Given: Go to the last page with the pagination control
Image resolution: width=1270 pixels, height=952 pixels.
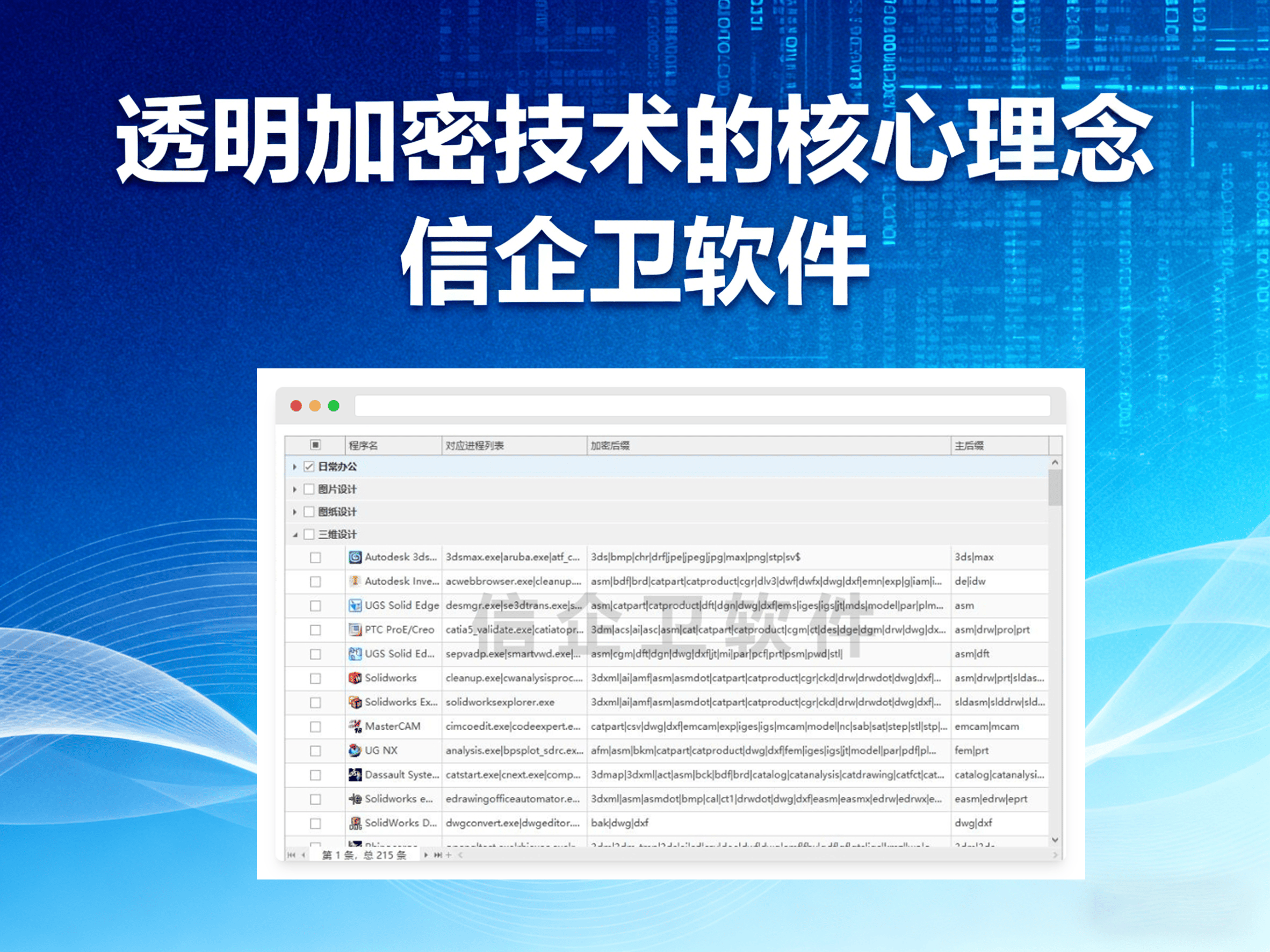Looking at the screenshot, I should click(x=438, y=855).
